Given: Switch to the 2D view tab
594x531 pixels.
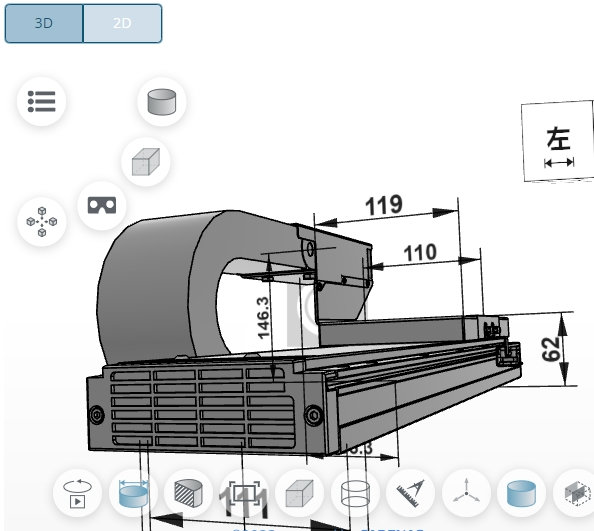Looking at the screenshot, I should tap(122, 23).
